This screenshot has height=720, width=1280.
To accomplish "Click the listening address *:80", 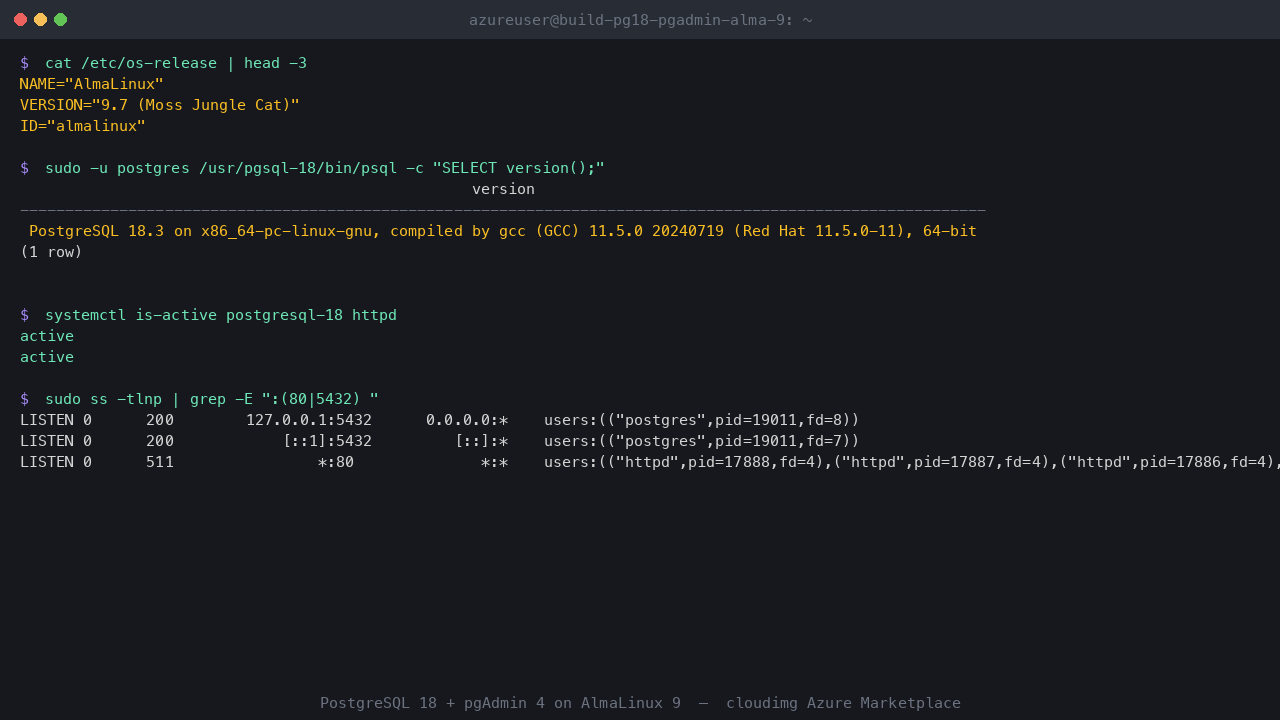I will coord(336,462).
